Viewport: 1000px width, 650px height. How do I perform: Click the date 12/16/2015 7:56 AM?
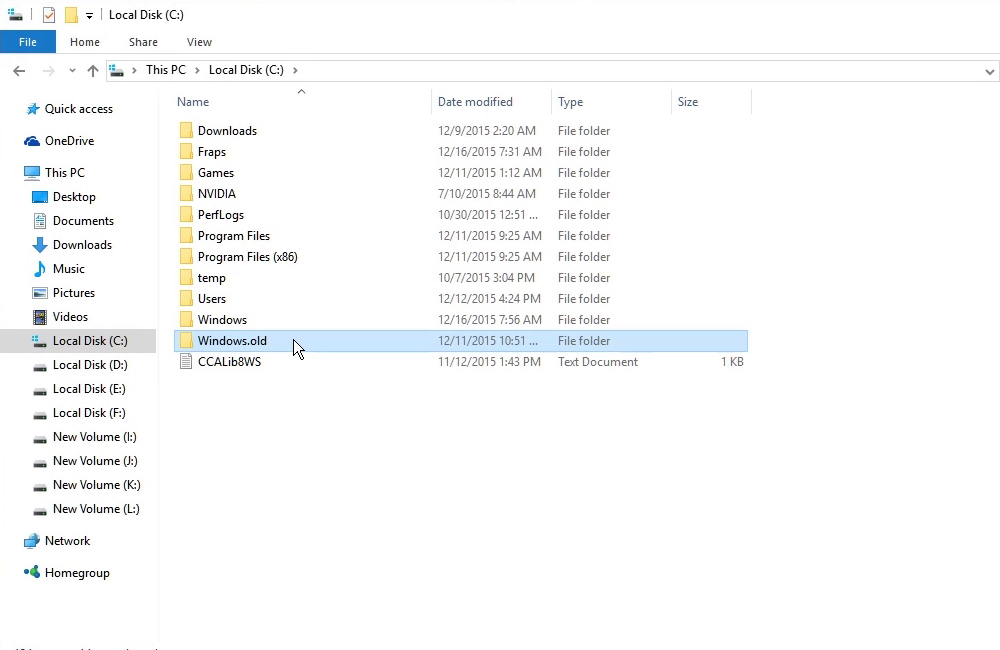click(490, 320)
